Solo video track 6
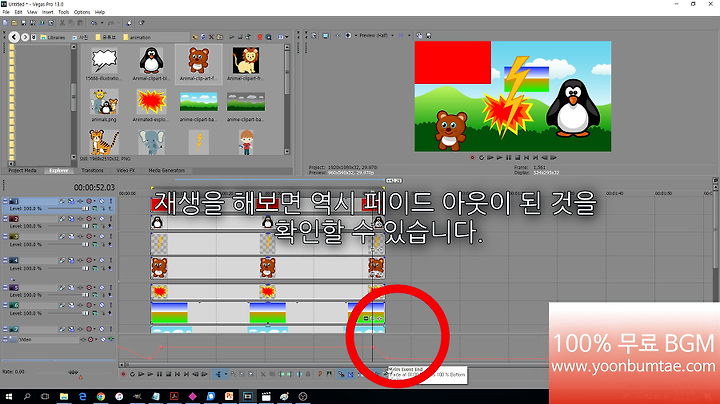 tap(111, 305)
